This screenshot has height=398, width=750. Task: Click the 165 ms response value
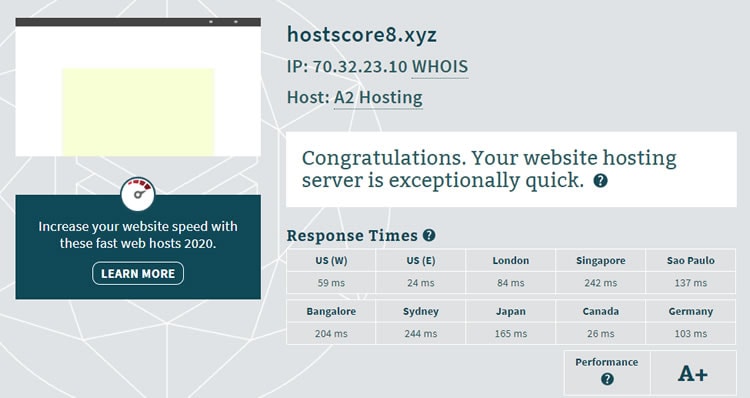click(510, 333)
